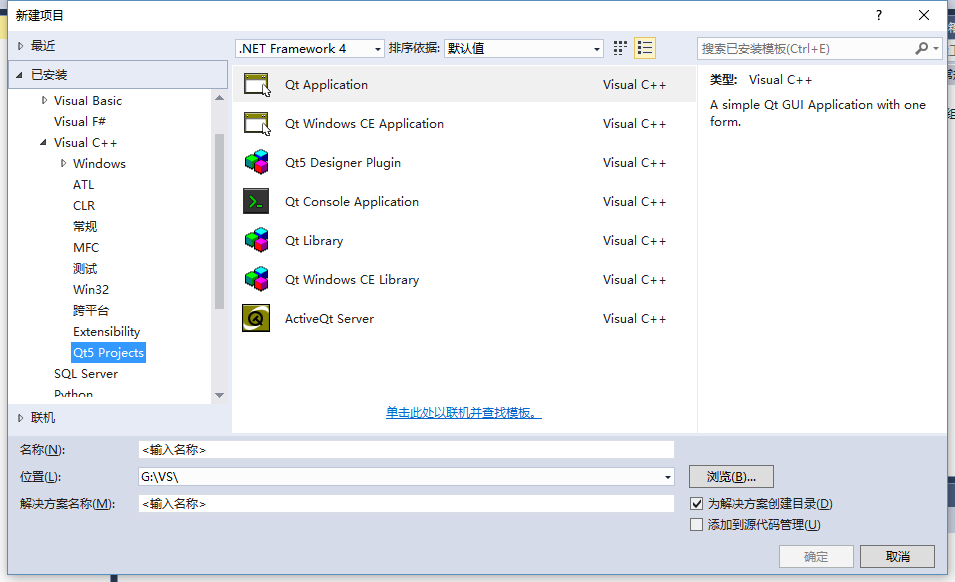Focus the 解决方案名称 input field
Viewport: 955px width, 582px height.
[406, 503]
